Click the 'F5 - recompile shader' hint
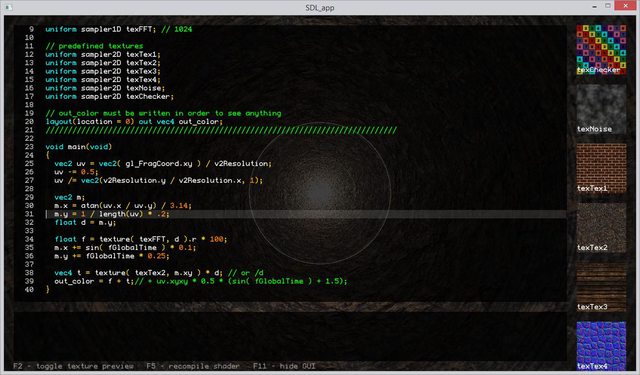Screen dimensions: 640x375 193,366
